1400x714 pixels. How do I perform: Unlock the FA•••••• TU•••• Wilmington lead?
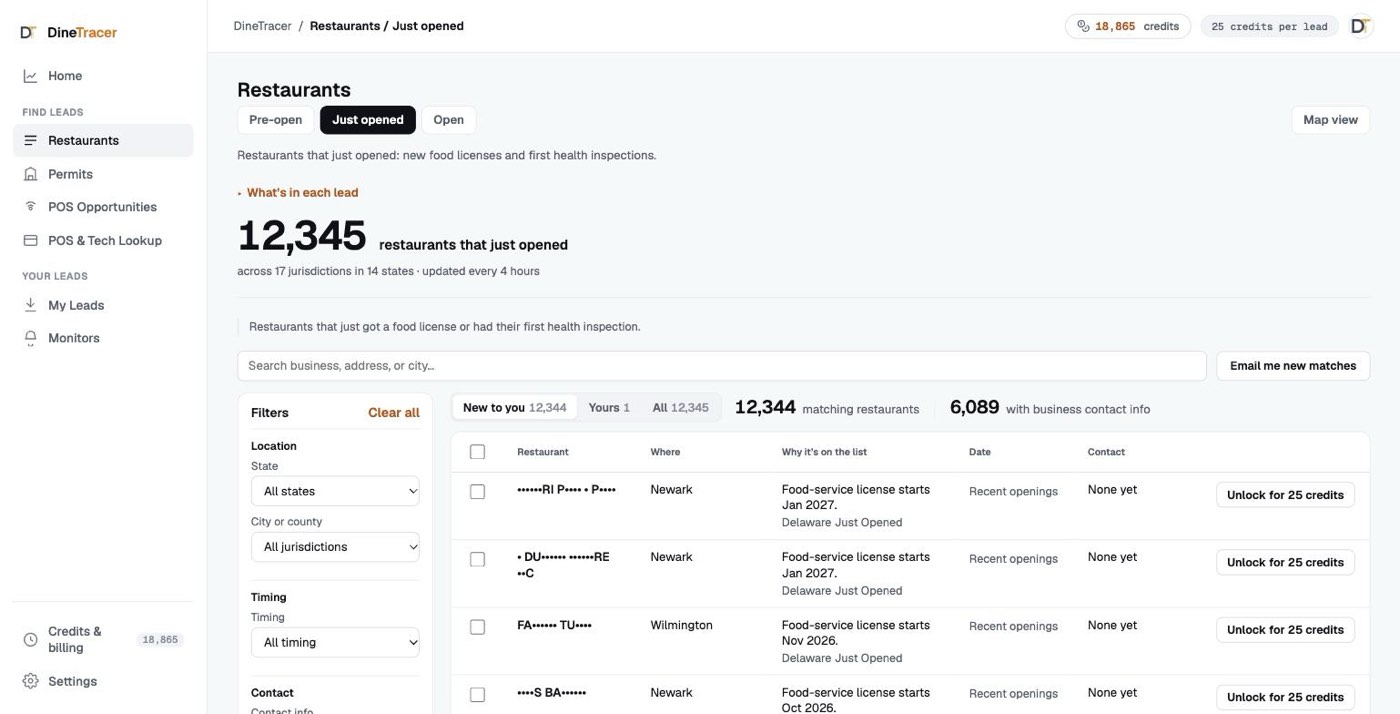[x=1285, y=630]
